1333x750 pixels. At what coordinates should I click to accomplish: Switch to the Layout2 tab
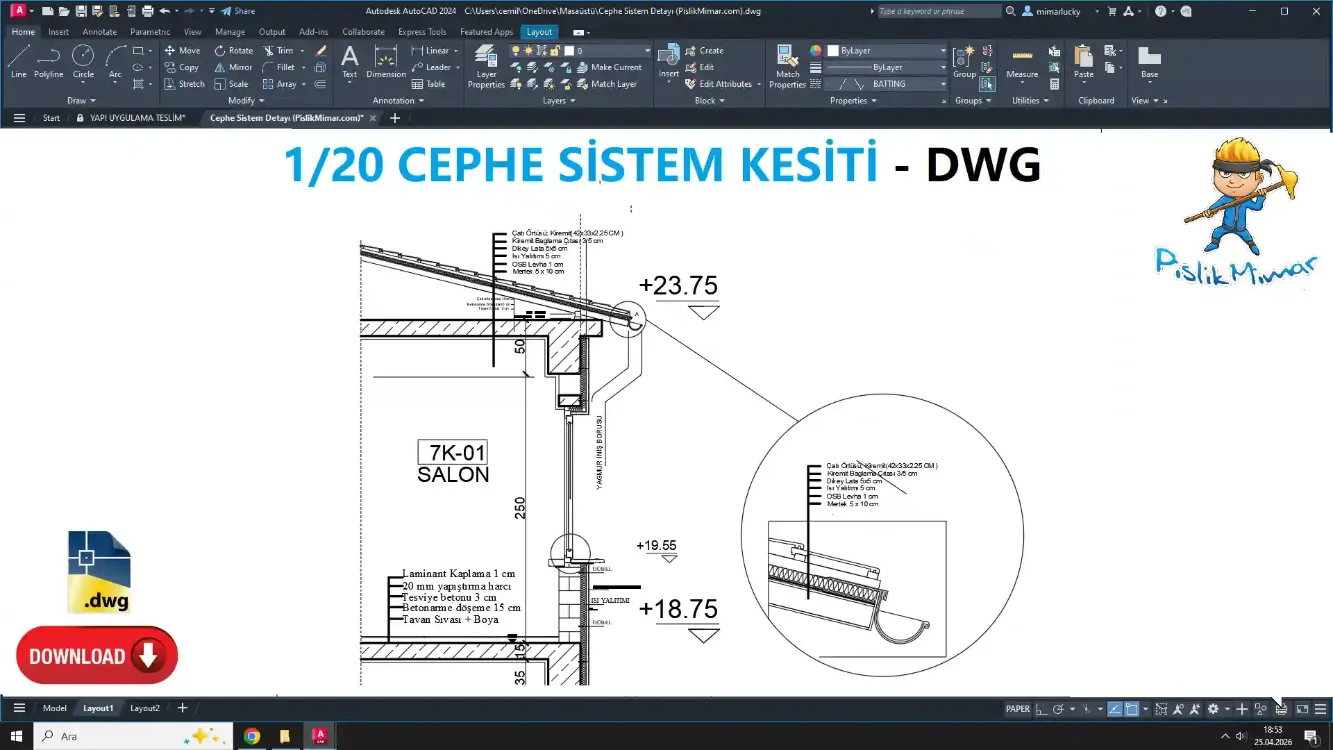[145, 708]
